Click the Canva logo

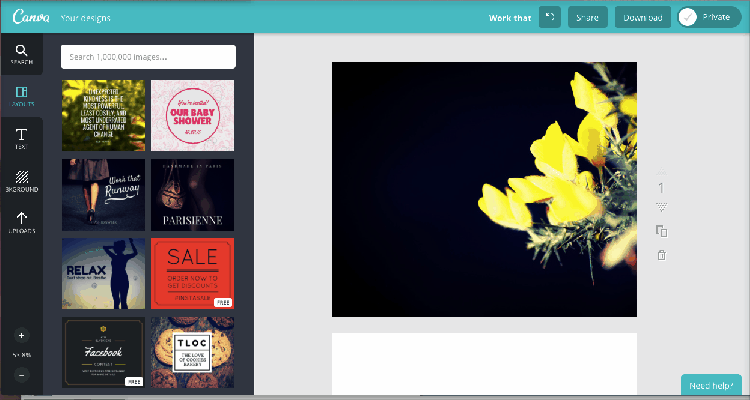(26, 17)
